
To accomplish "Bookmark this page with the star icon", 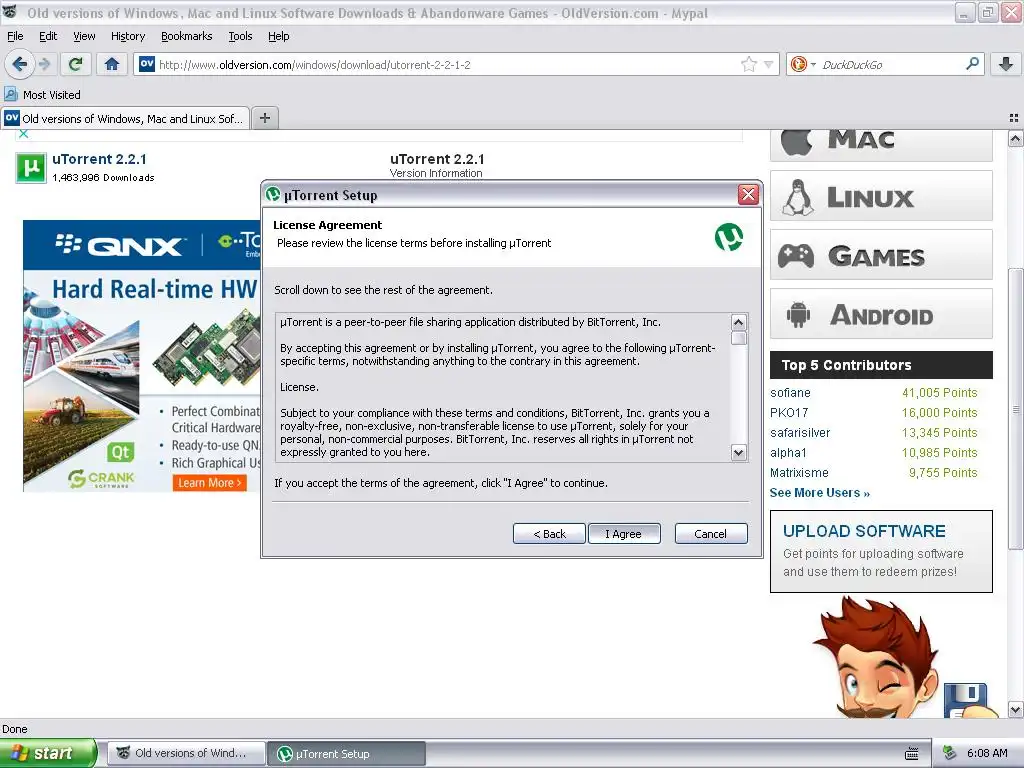I will [x=748, y=64].
